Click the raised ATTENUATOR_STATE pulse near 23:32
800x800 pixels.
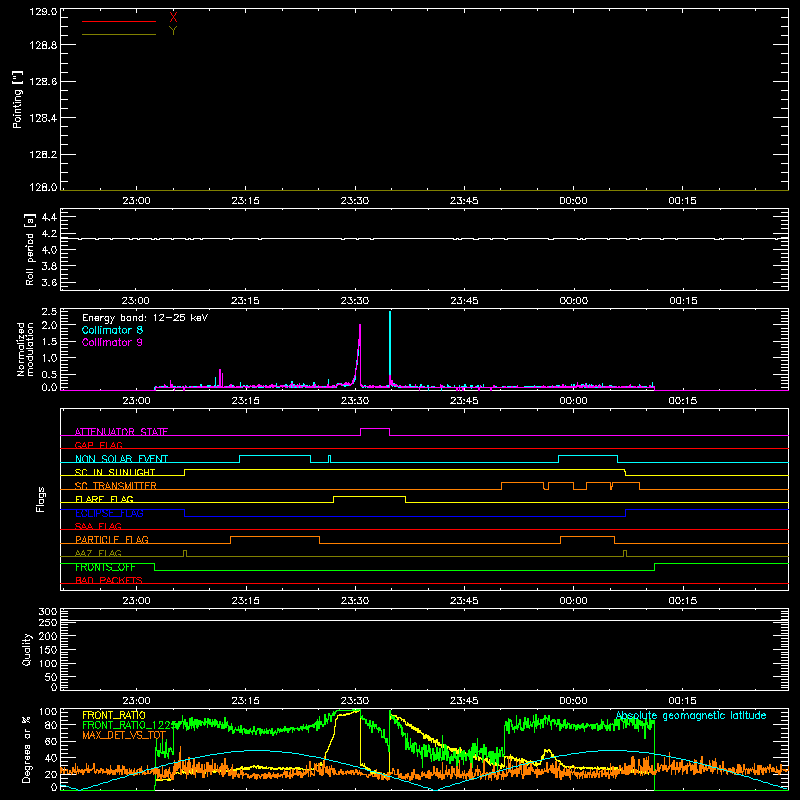coord(375,429)
